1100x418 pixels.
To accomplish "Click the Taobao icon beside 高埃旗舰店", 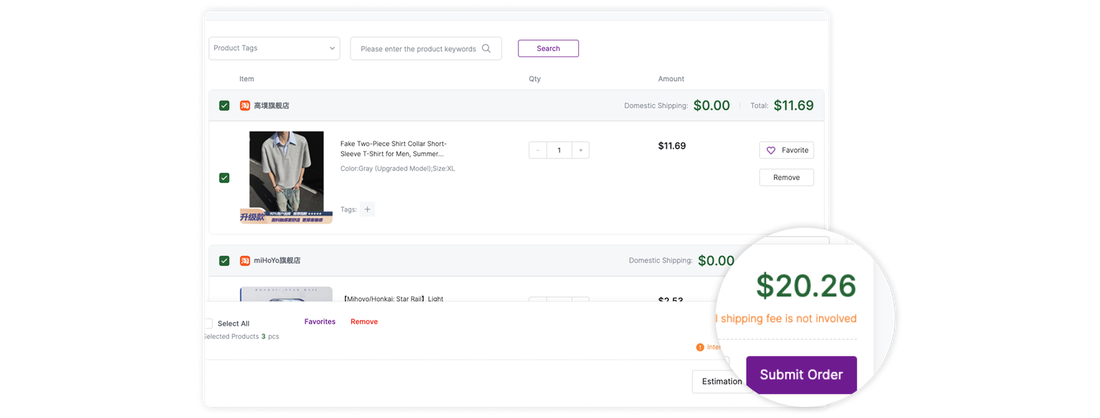I will click(x=245, y=106).
